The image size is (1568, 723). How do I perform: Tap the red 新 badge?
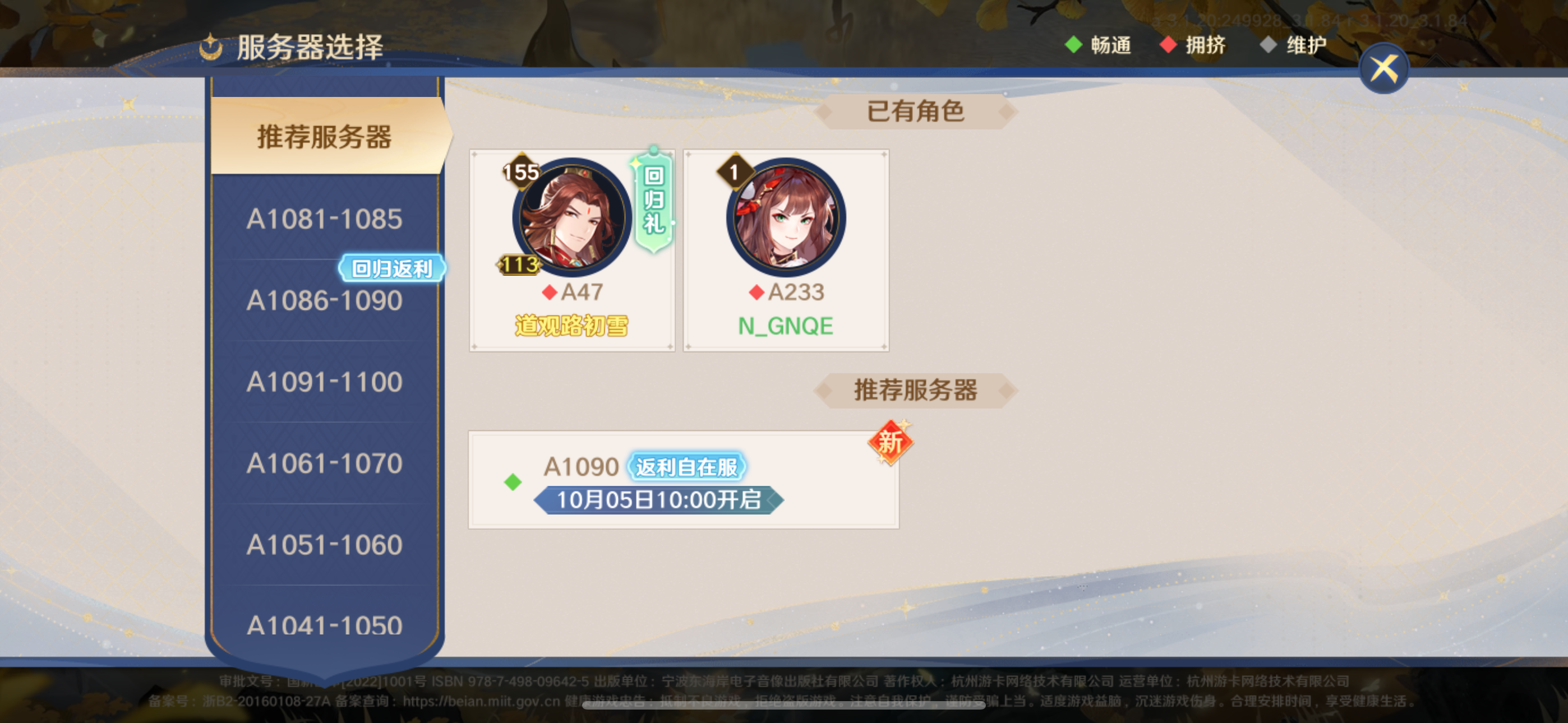click(890, 442)
